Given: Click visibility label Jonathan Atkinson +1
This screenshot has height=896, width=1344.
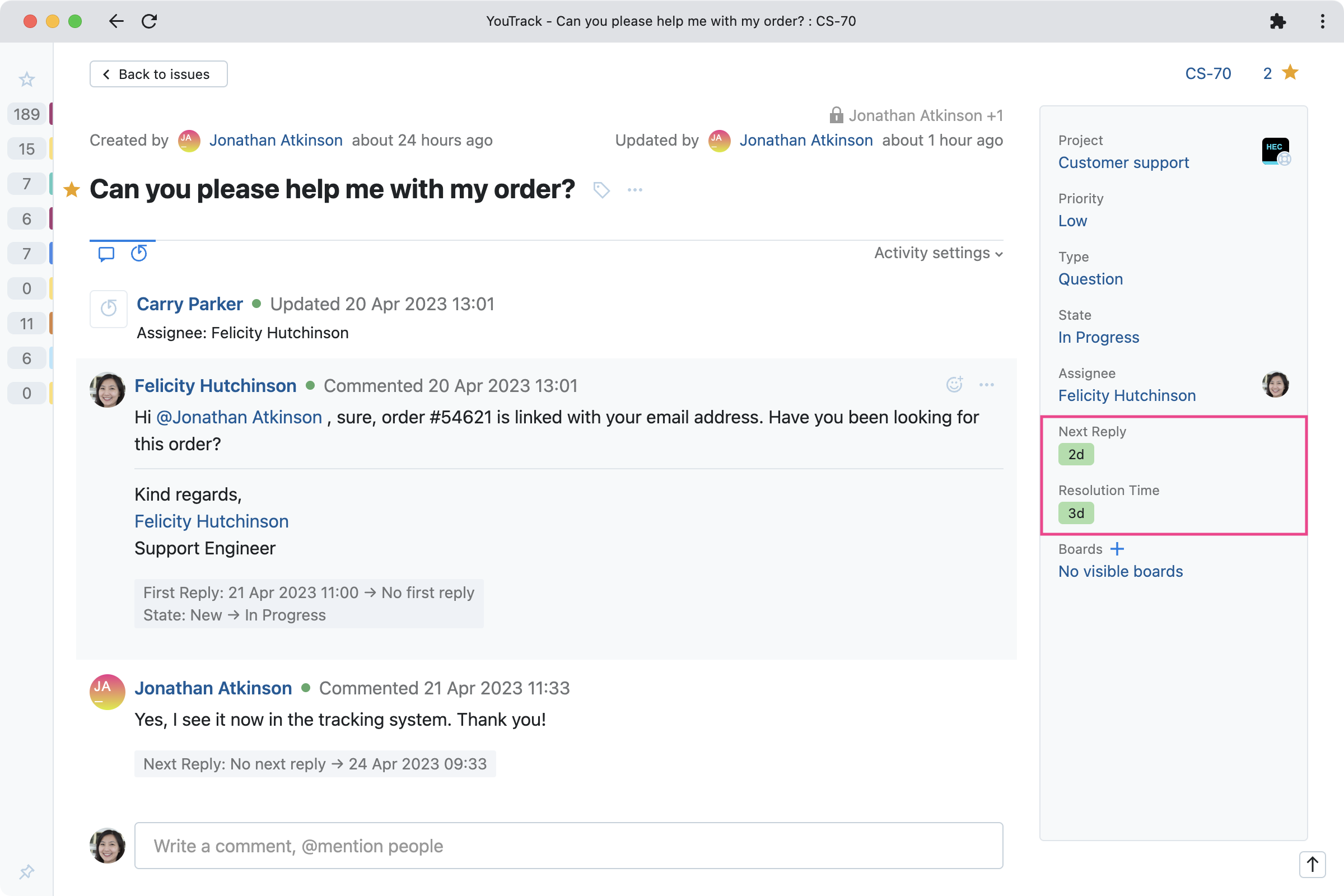Looking at the screenshot, I should [926, 115].
